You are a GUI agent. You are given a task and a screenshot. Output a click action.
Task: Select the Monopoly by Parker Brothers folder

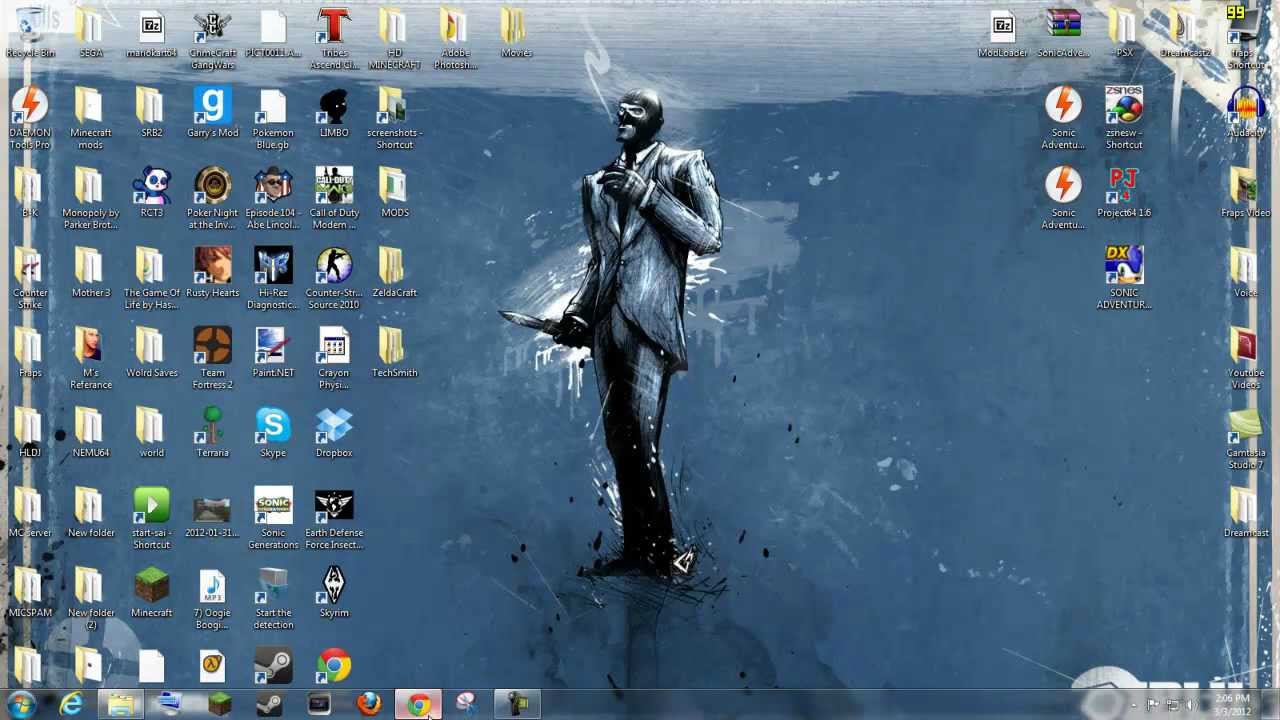(91, 199)
